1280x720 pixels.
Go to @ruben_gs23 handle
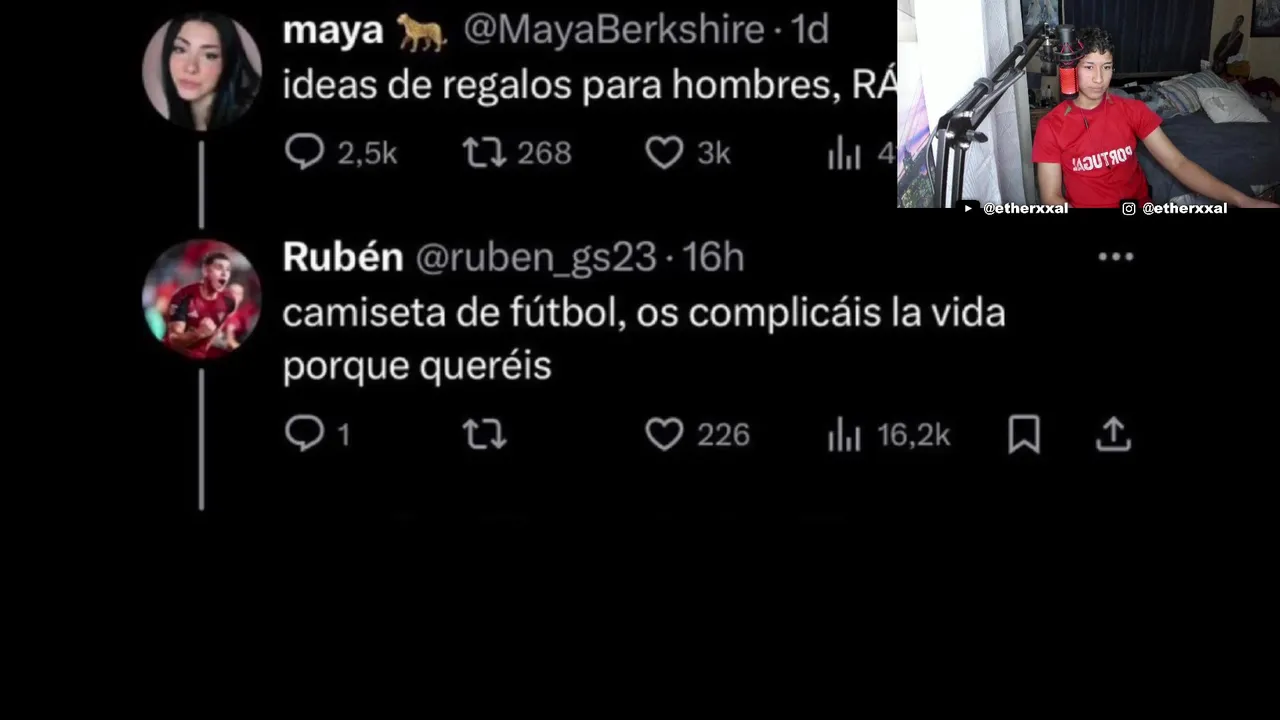[535, 258]
